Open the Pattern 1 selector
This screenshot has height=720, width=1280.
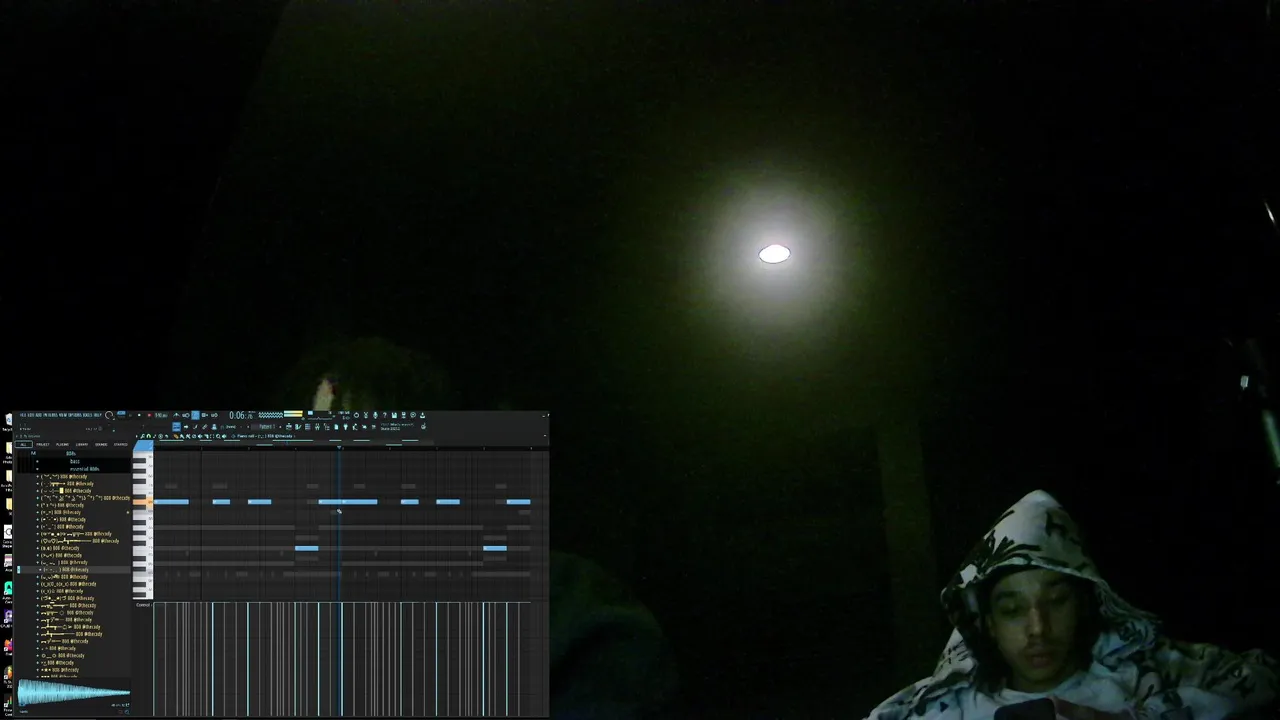266,427
